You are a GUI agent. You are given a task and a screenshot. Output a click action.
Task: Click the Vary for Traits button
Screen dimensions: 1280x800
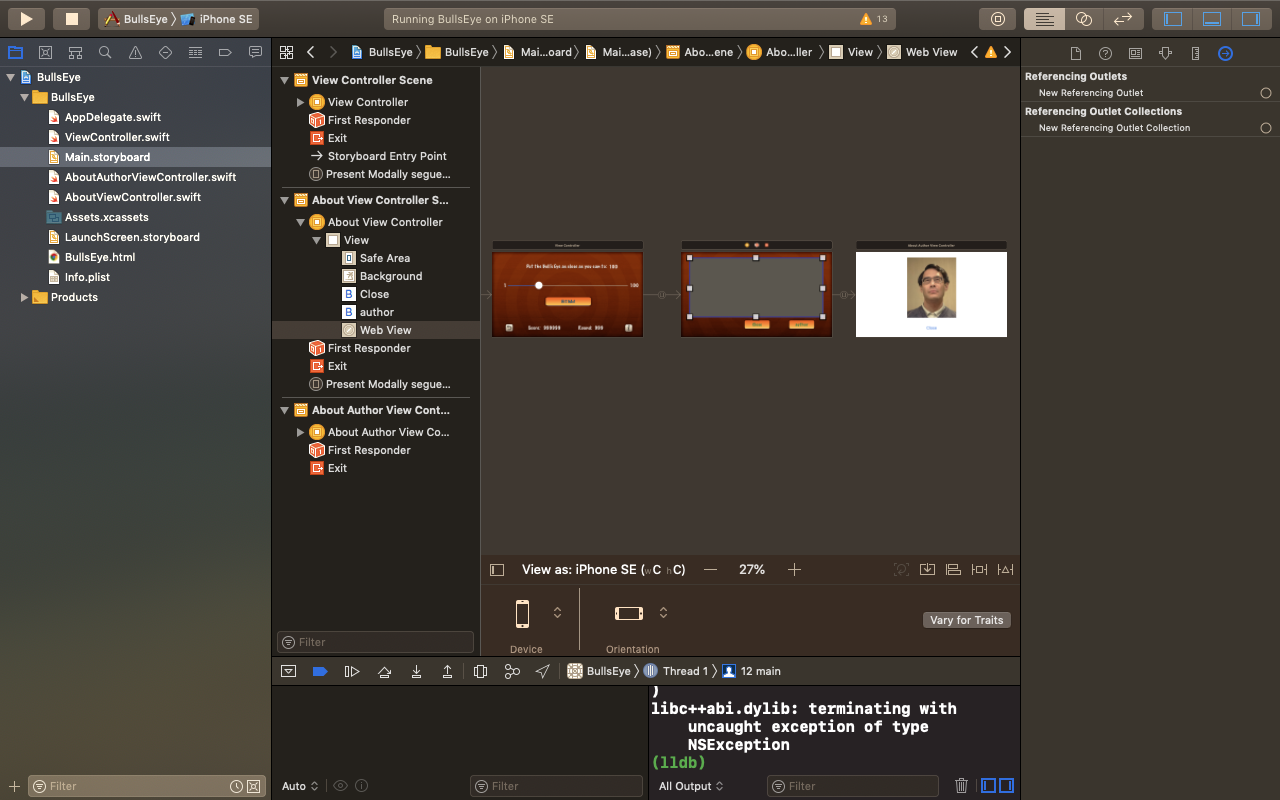966,620
